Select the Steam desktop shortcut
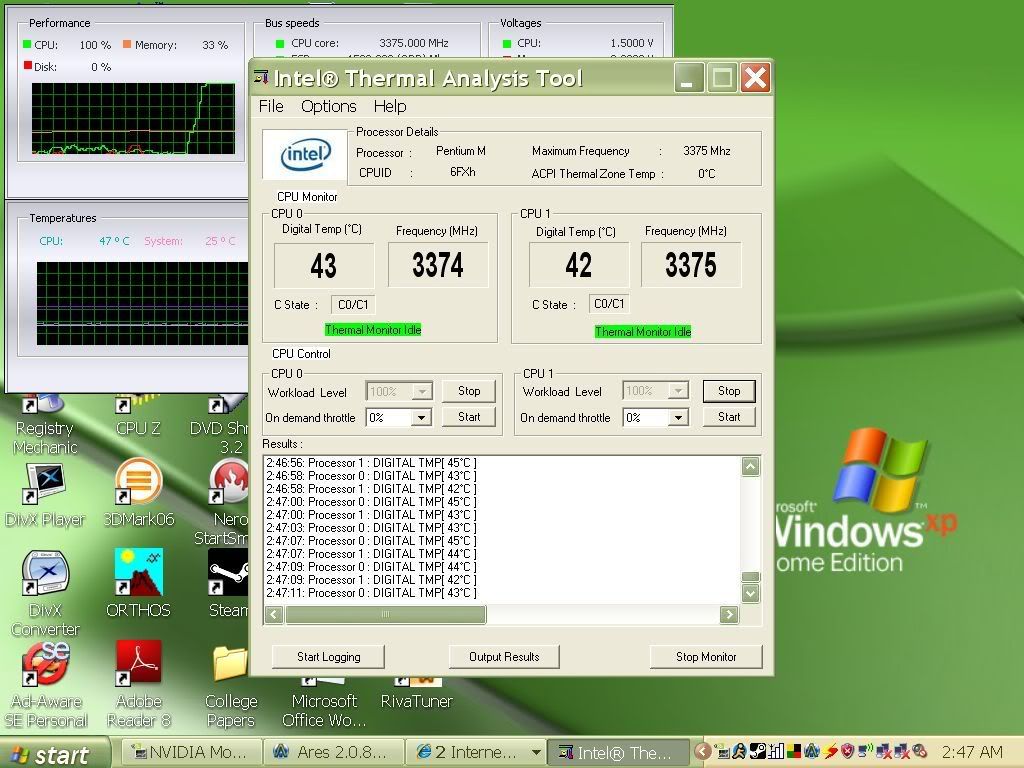 pyautogui.click(x=228, y=583)
